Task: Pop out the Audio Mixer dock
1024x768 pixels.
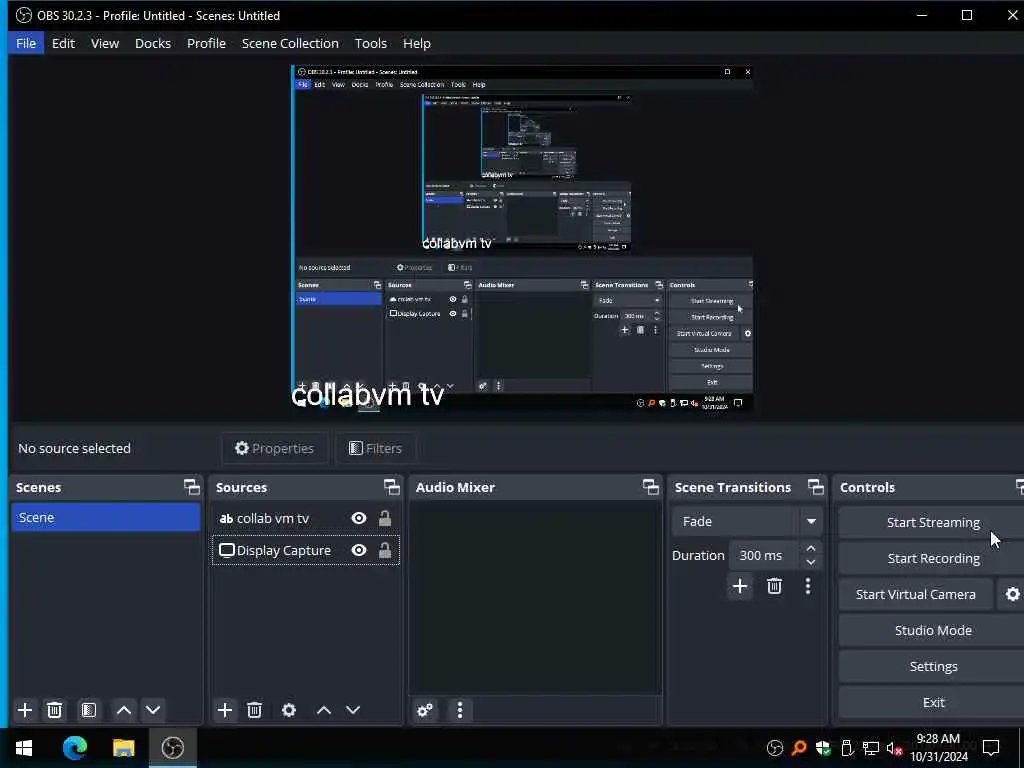Action: (x=650, y=487)
